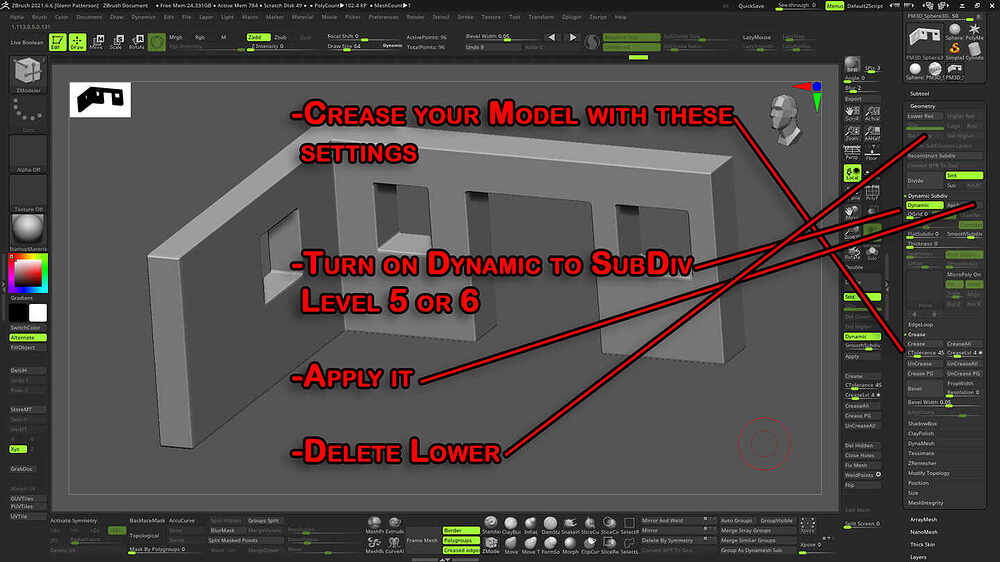The image size is (1000, 562).
Task: Expand the EdgeLoop section
Action: point(920,325)
